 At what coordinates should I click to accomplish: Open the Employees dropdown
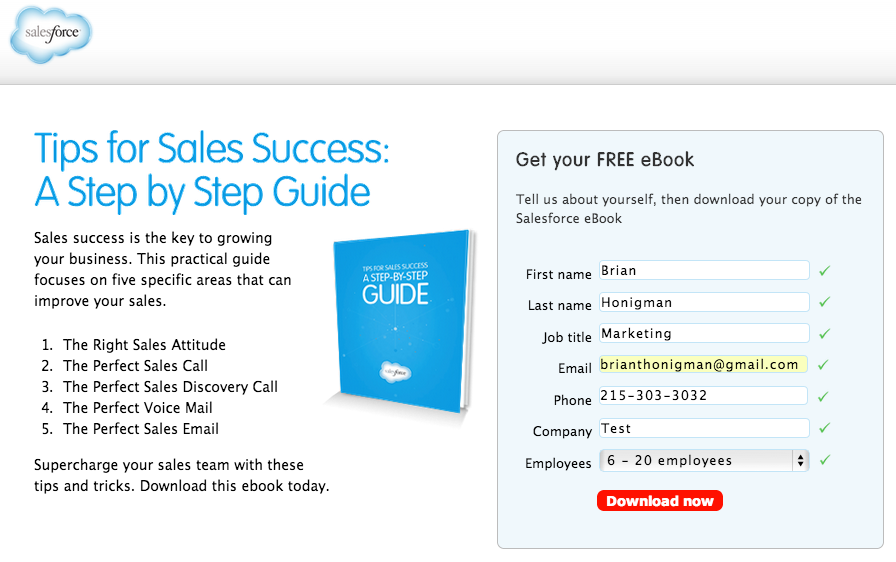point(704,460)
